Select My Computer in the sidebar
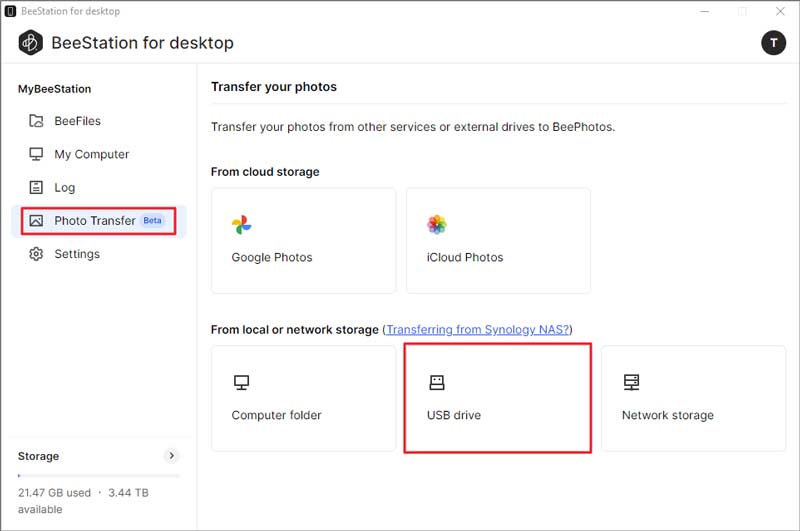 [98, 154]
